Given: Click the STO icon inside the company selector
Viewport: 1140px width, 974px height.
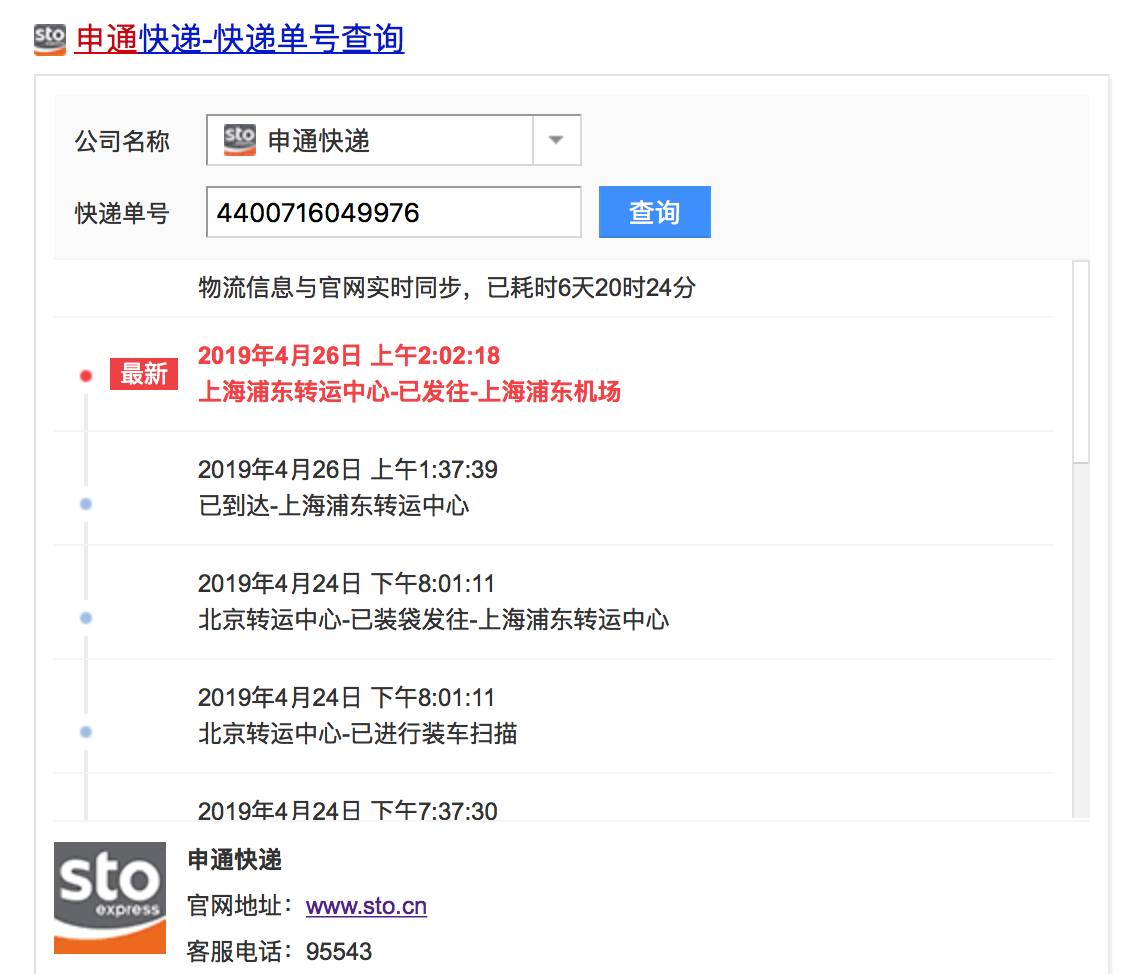Looking at the screenshot, I should click(240, 140).
